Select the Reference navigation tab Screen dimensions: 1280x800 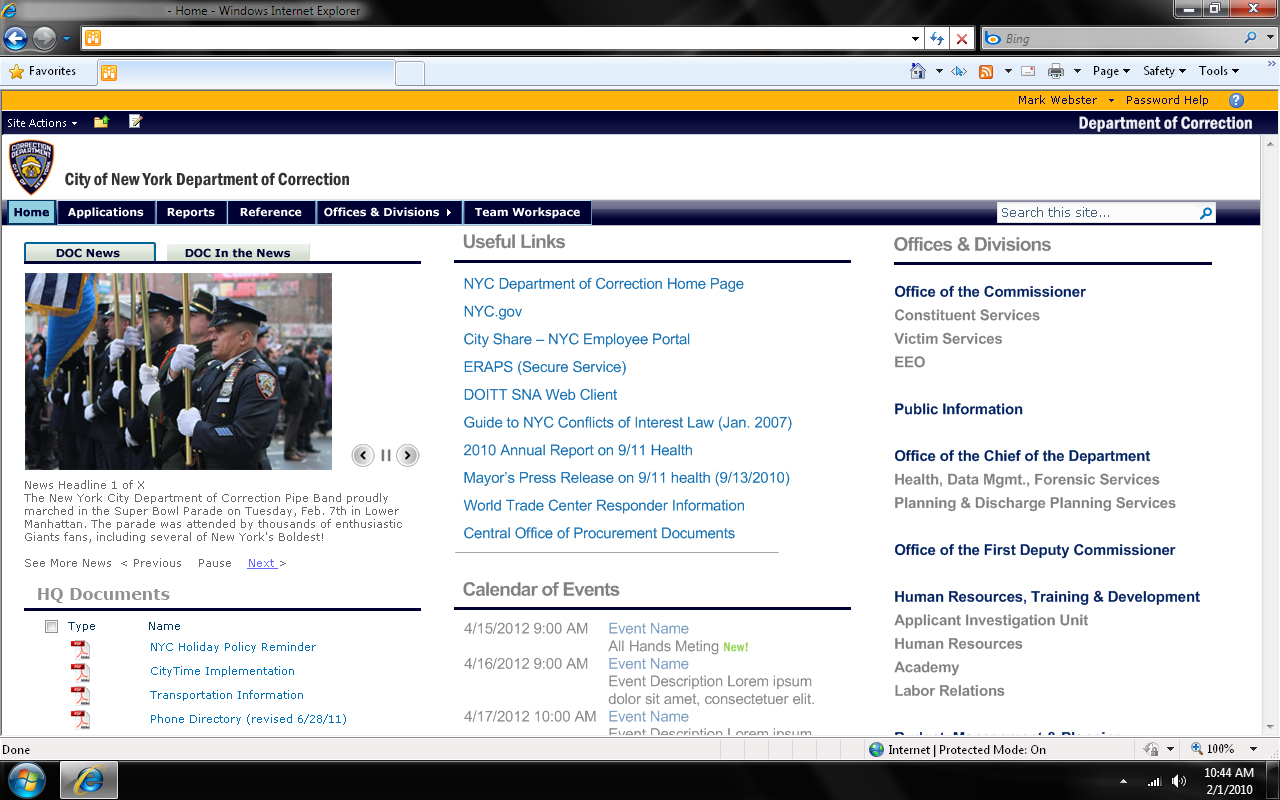point(271,212)
